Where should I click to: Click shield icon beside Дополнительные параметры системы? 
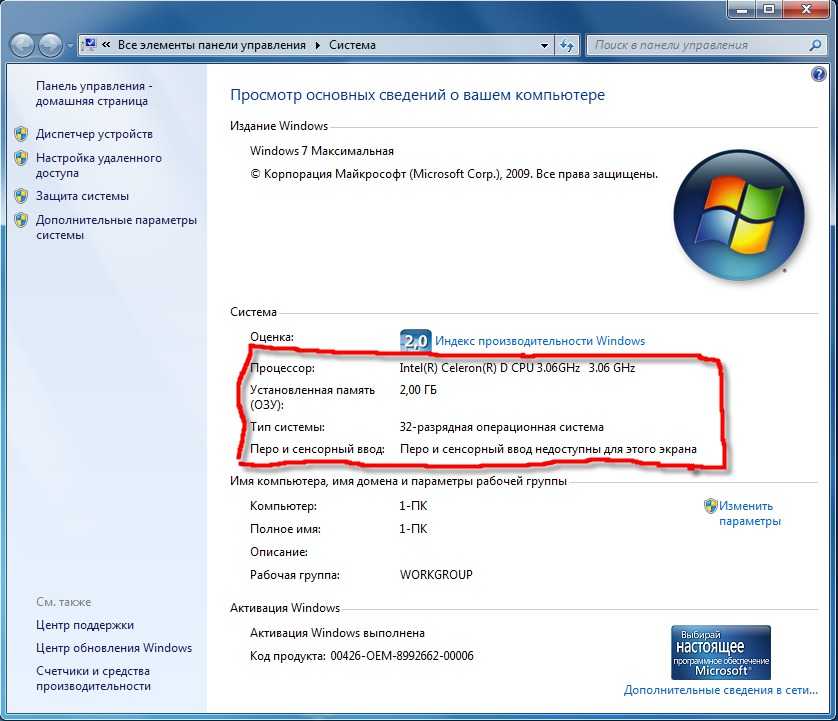21,220
